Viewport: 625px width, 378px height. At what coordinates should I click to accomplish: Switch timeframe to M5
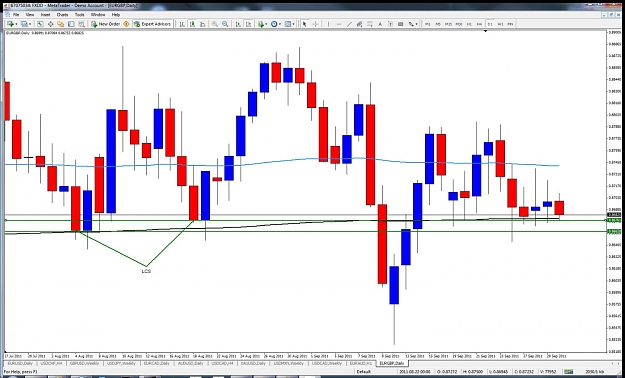[438, 24]
